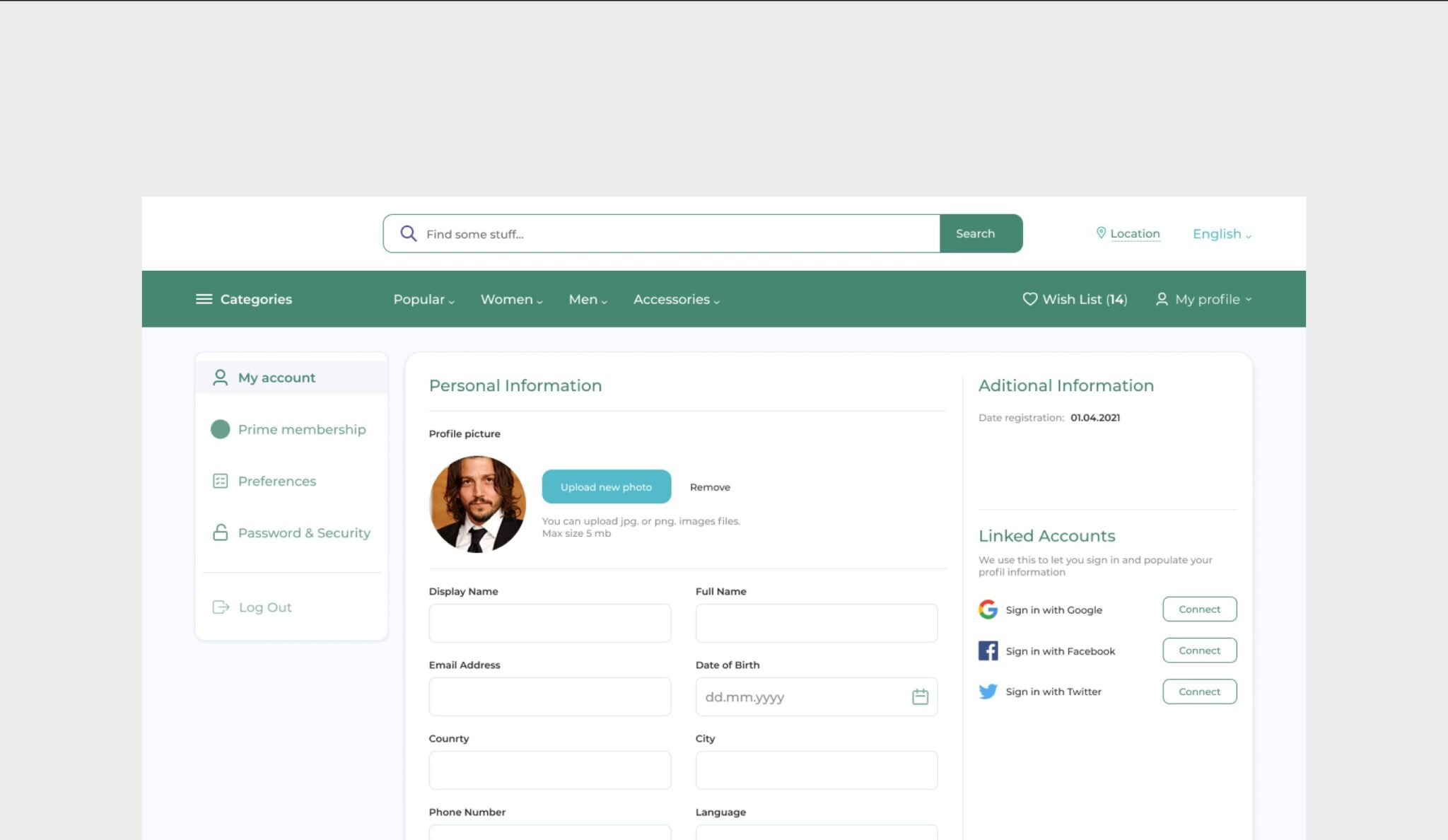Click the Facebook logo icon

[x=988, y=651]
